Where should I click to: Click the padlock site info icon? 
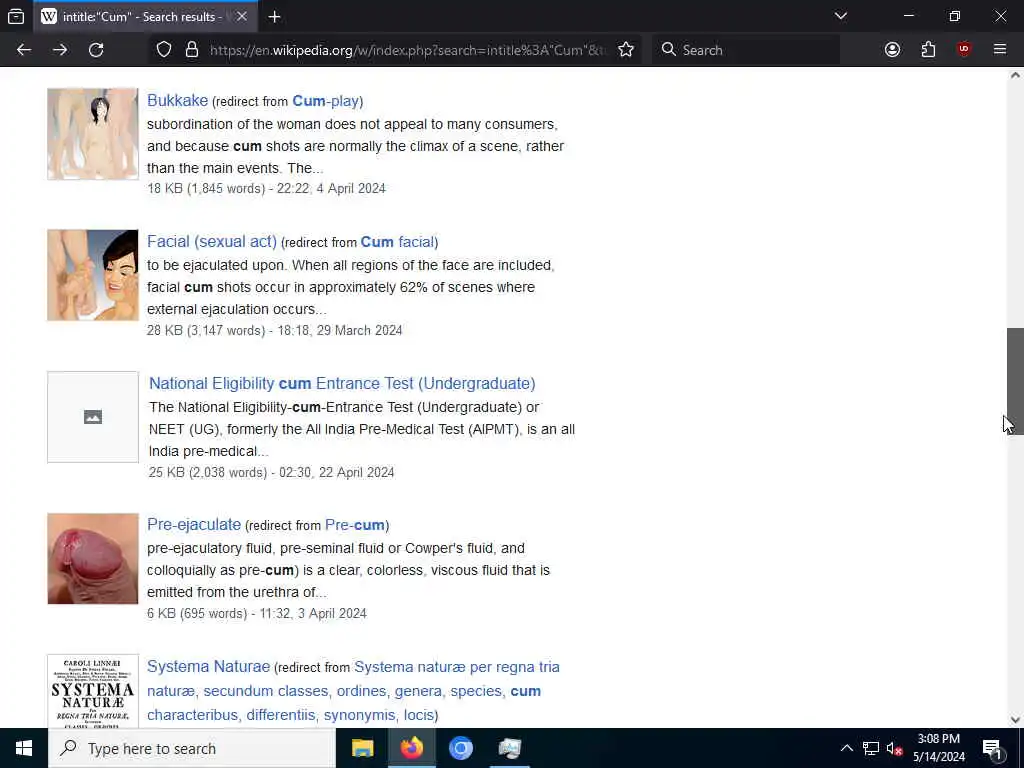click(191, 50)
